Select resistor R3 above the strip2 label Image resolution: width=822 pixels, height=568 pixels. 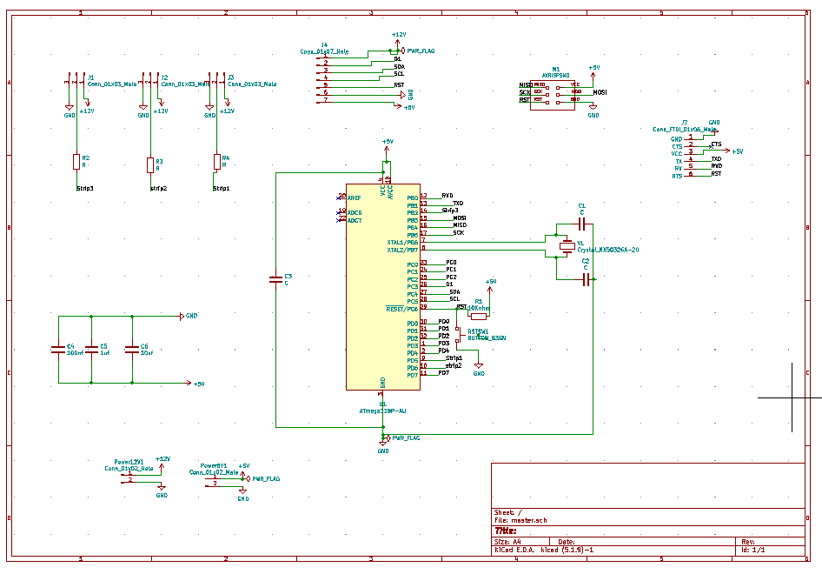(150, 165)
